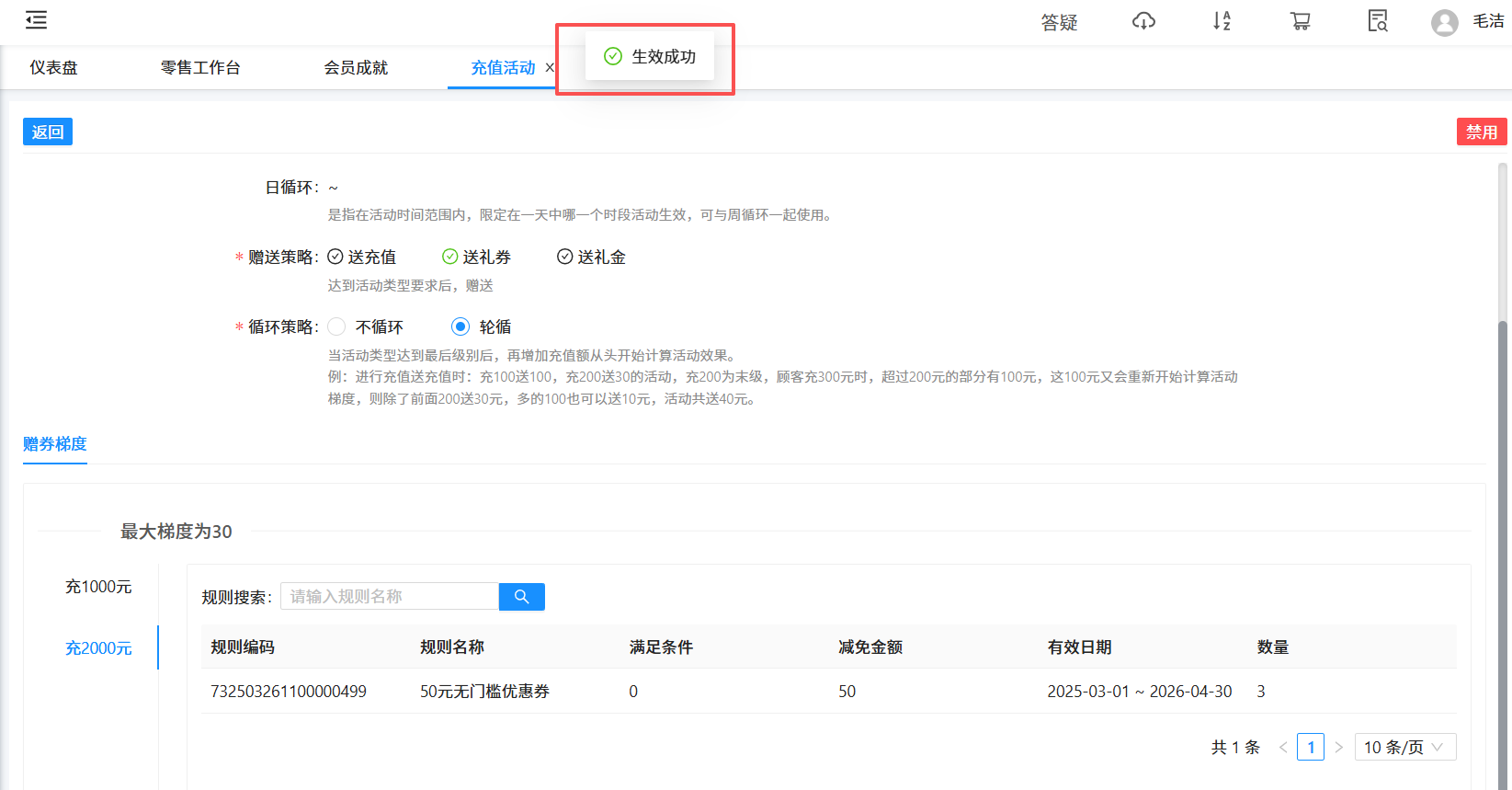Image resolution: width=1512 pixels, height=790 pixels.
Task: Click the 50元无门槛优惠券 rule name
Action: pos(484,692)
